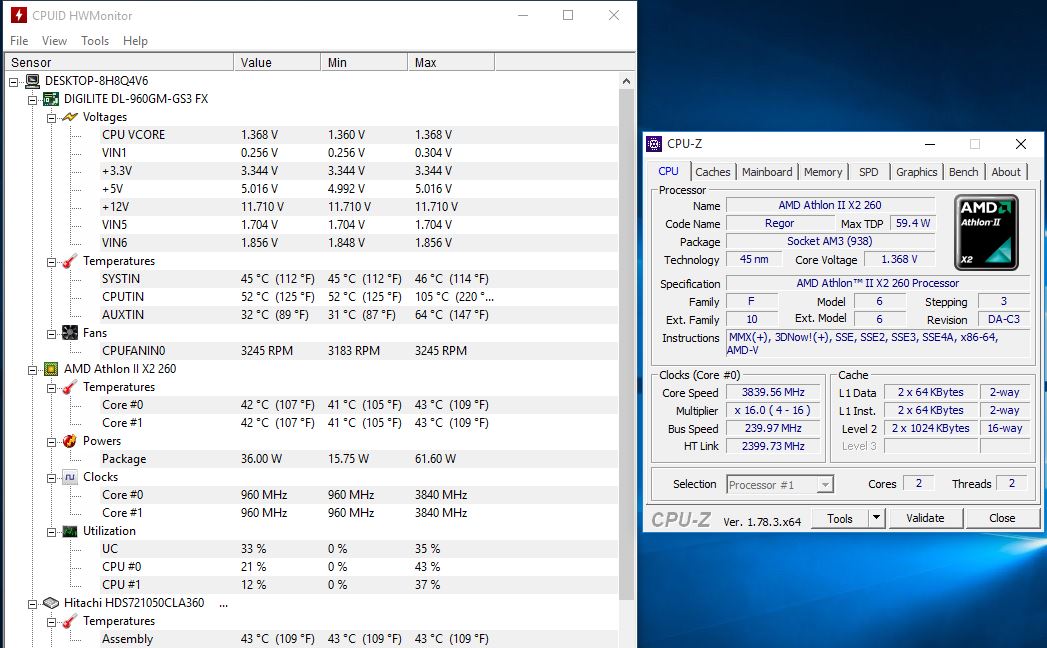Click the Core Speed value 3839.56 MHz
Viewport: 1047px width, 648px height.
coord(773,392)
